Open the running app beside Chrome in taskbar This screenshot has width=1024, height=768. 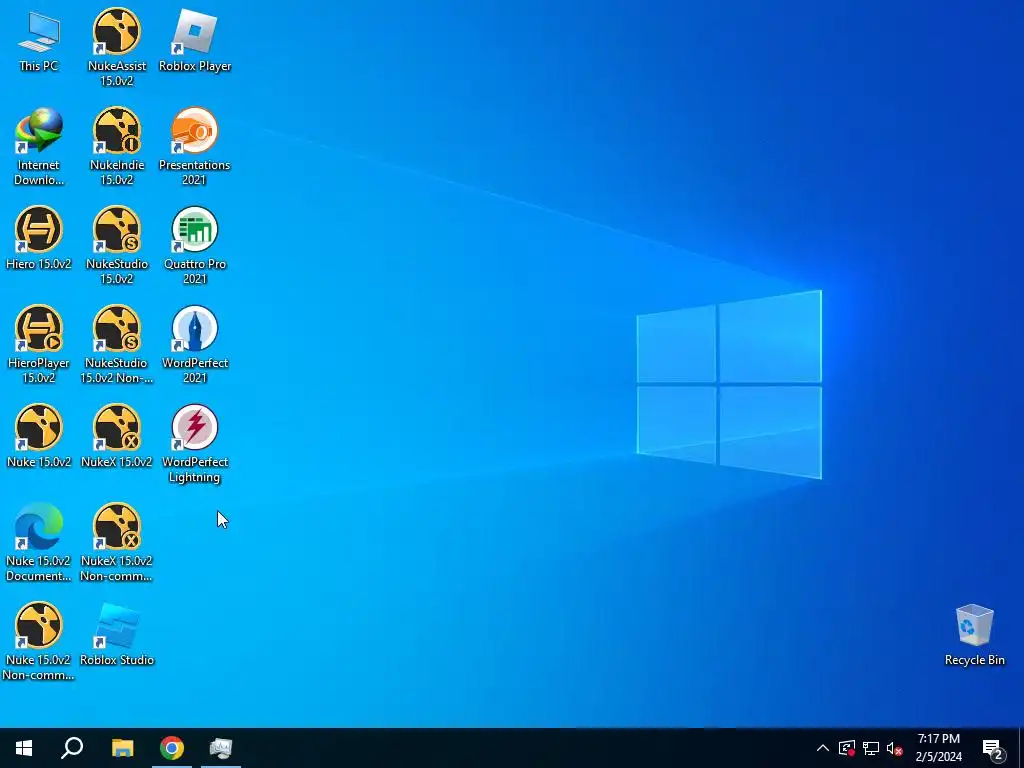coord(221,748)
